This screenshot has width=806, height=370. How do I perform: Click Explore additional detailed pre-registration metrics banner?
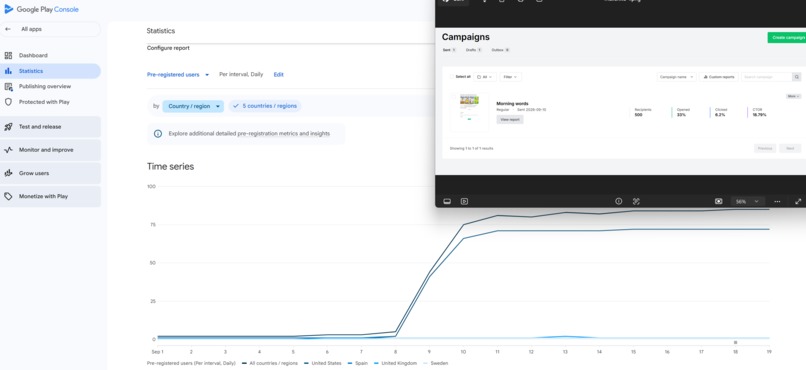pyautogui.click(x=246, y=134)
